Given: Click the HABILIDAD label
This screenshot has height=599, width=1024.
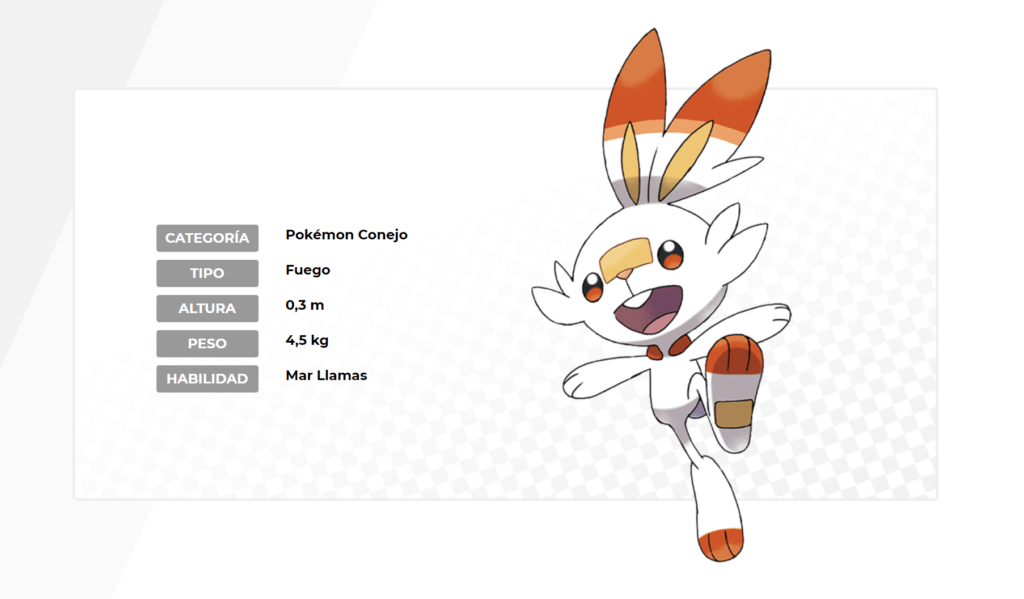Looking at the screenshot, I should (207, 379).
